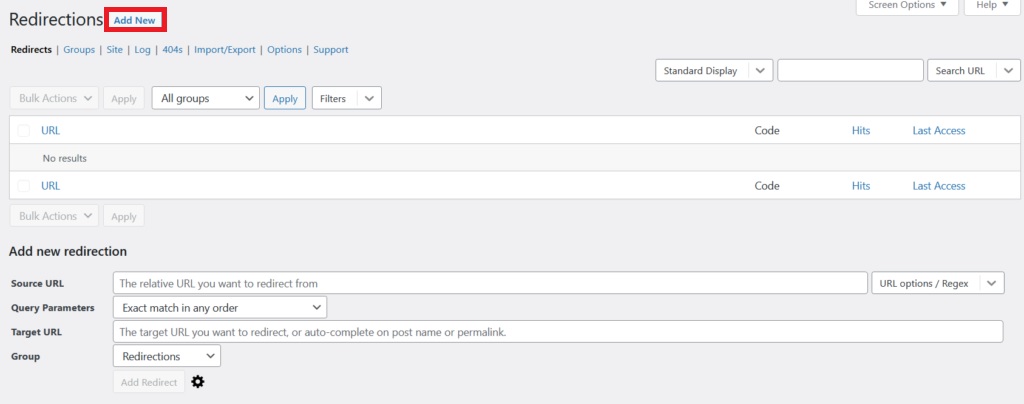
Task: Switch to the Groups tab
Action: 79,50
